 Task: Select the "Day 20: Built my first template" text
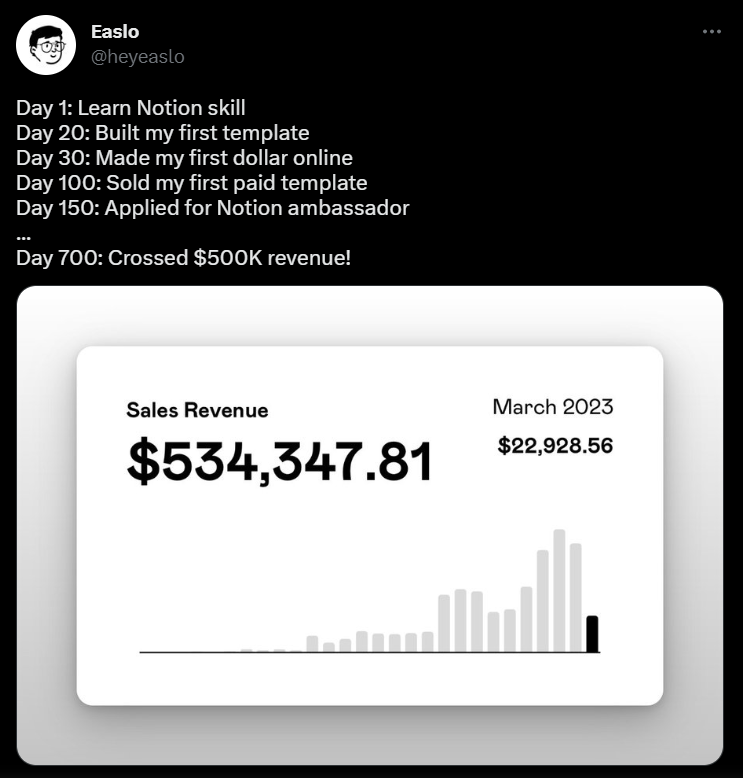(x=163, y=133)
